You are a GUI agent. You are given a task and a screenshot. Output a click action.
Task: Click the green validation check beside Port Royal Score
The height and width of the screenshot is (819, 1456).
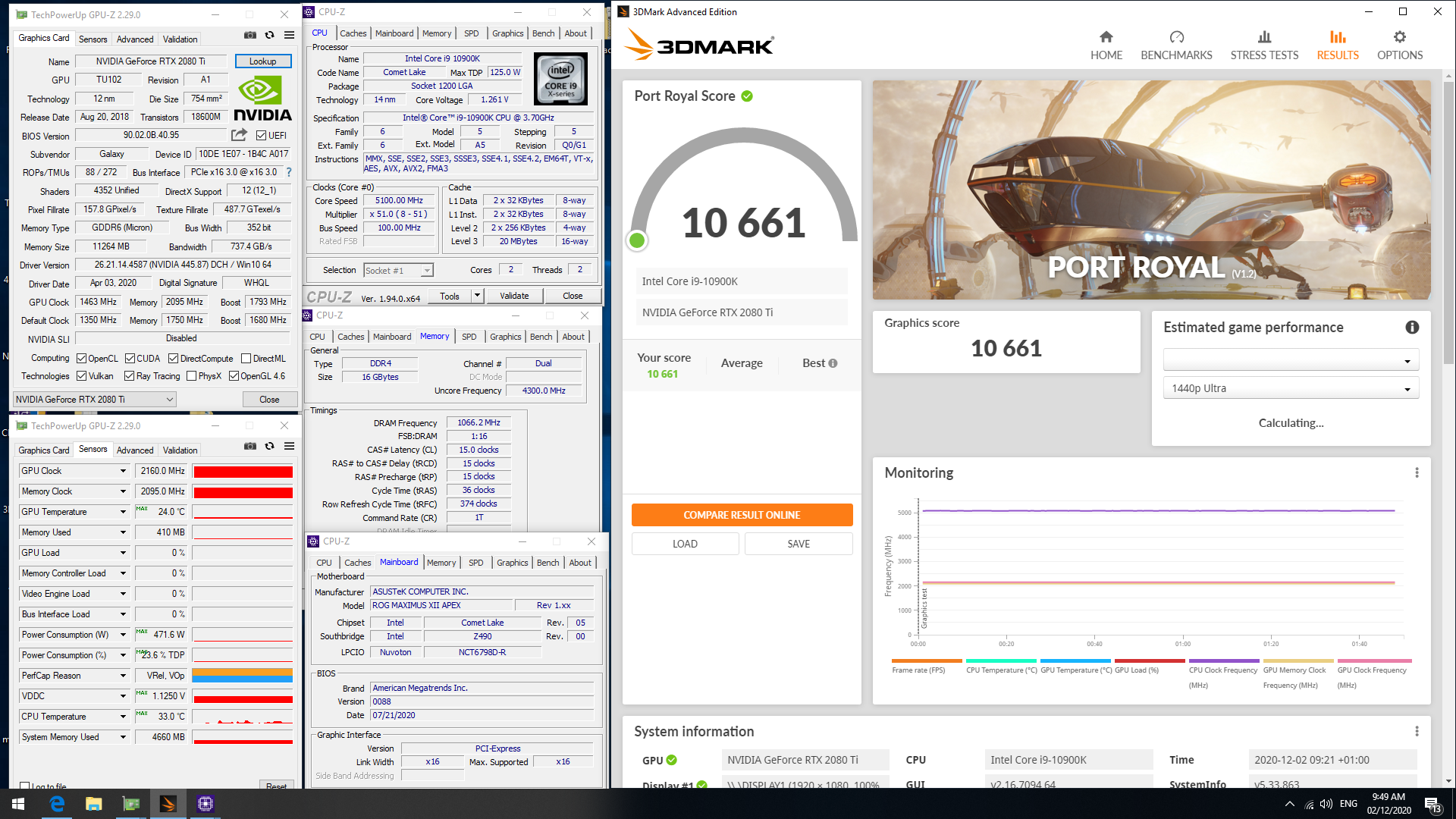coord(747,96)
